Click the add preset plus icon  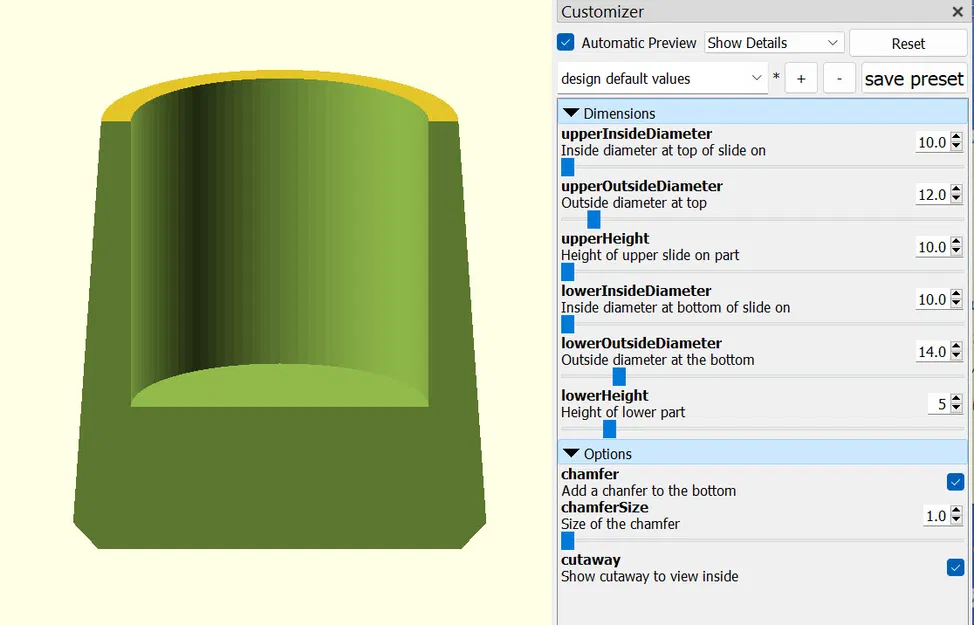(801, 77)
